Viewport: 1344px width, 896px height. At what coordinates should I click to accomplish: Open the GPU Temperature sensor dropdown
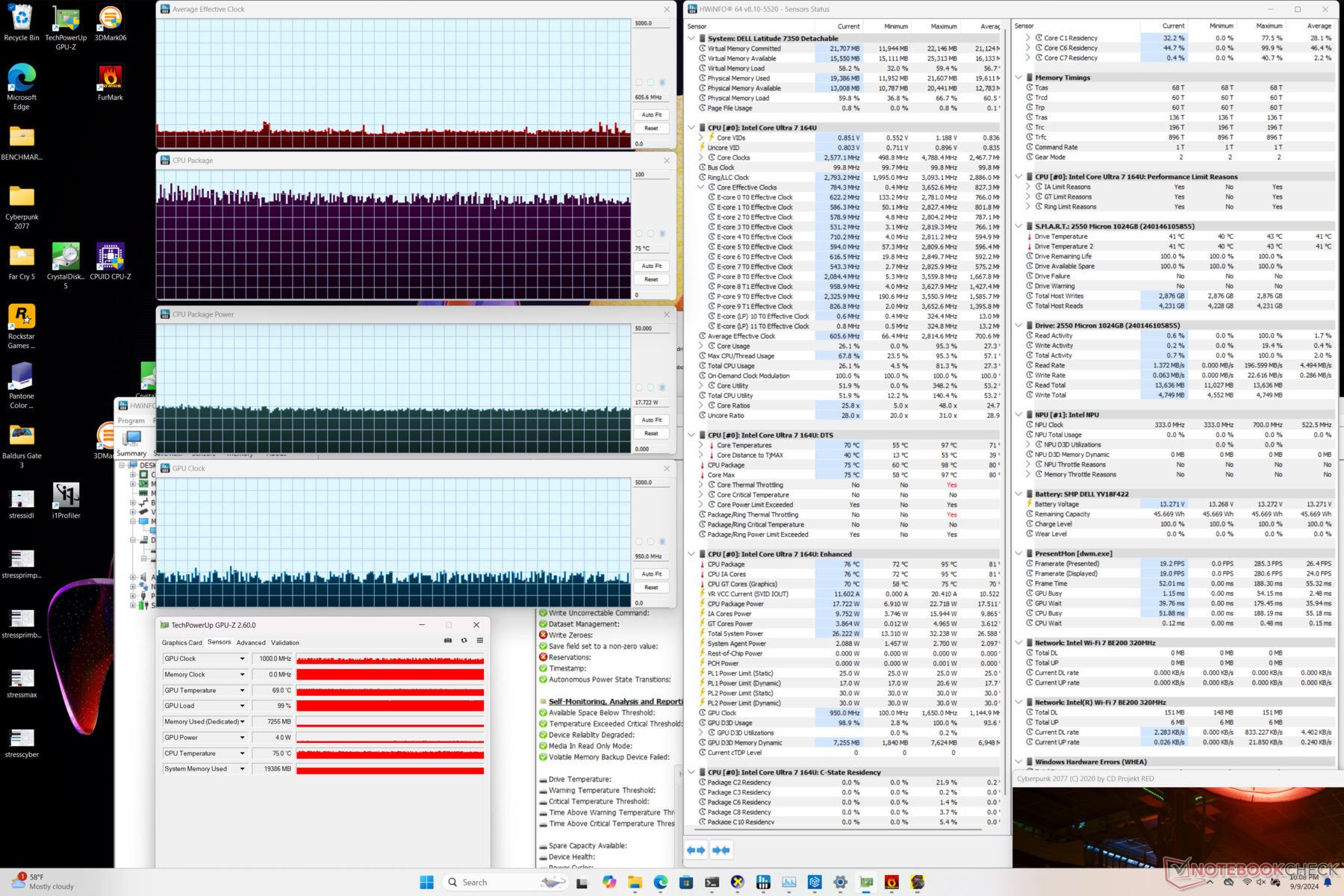(242, 691)
